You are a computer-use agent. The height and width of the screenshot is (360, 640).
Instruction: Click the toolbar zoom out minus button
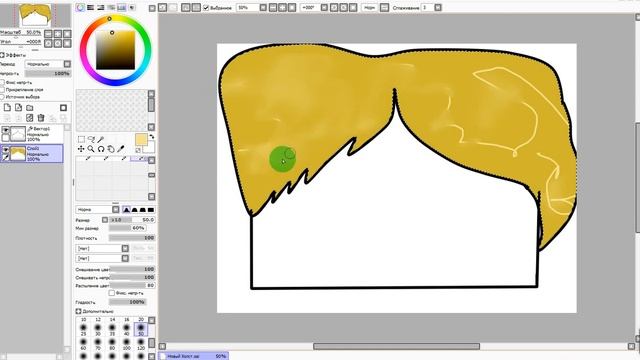tap(273, 7)
